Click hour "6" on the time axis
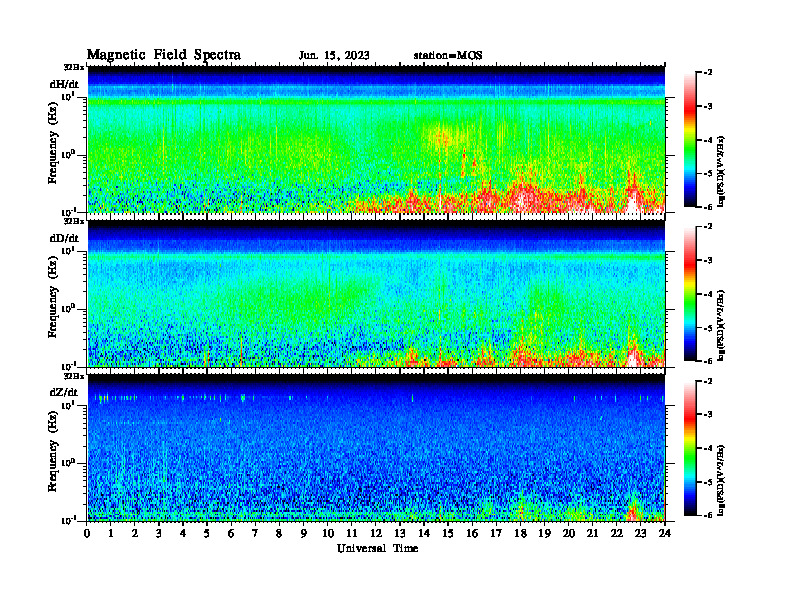Screen dimensions: 792x612 [x=231, y=533]
